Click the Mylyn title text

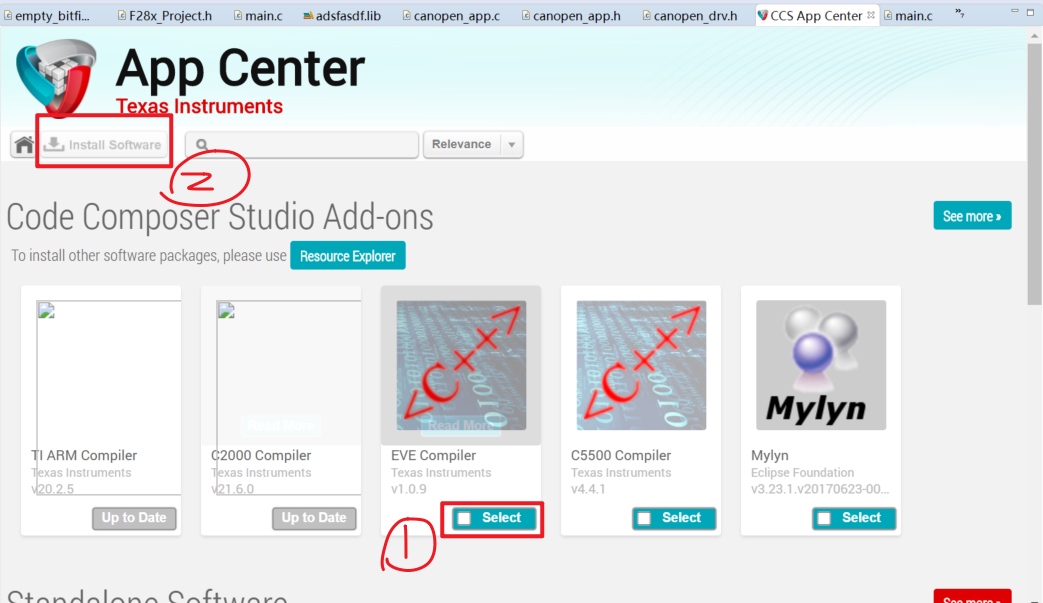tap(770, 455)
